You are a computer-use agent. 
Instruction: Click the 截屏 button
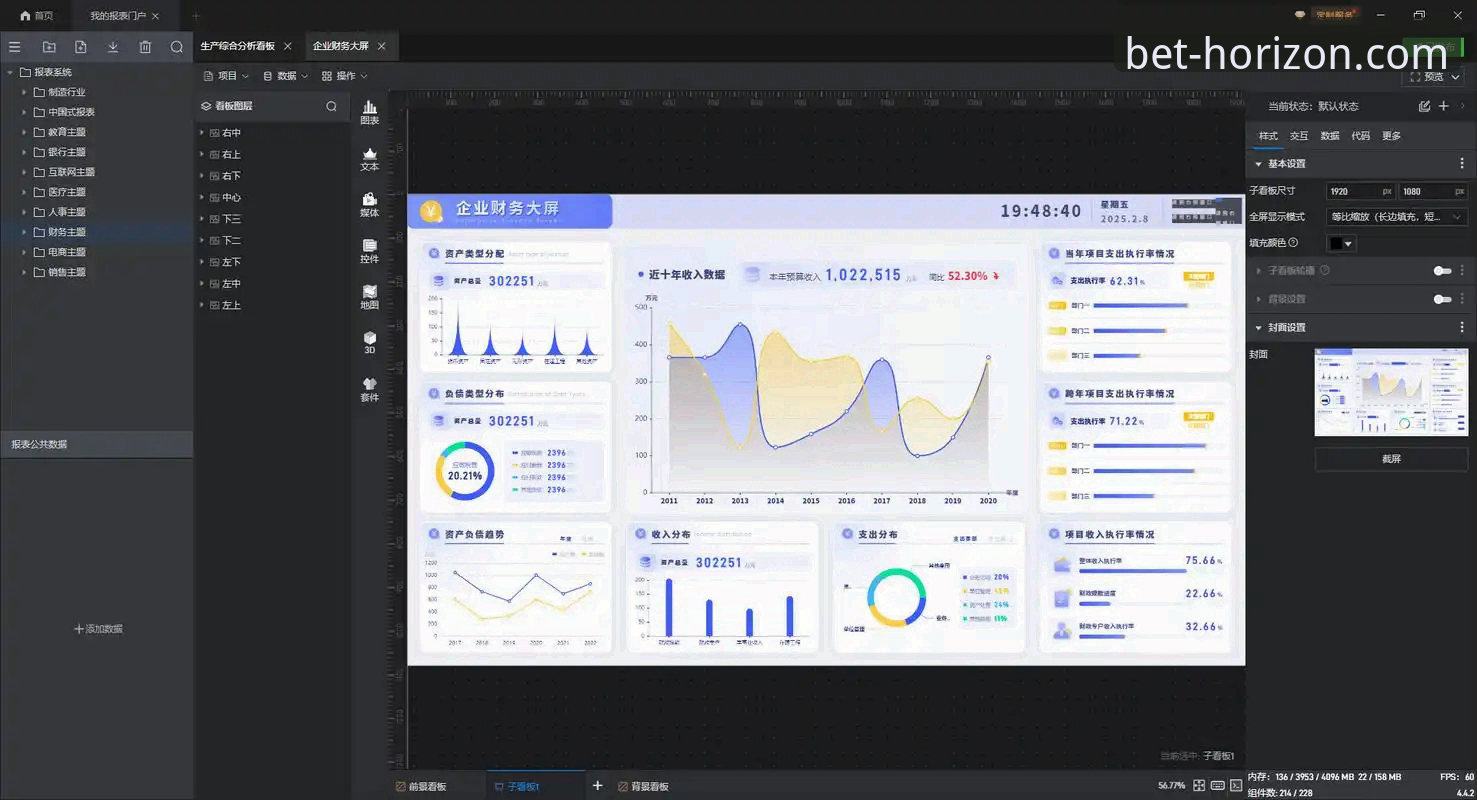pyautogui.click(x=1391, y=459)
